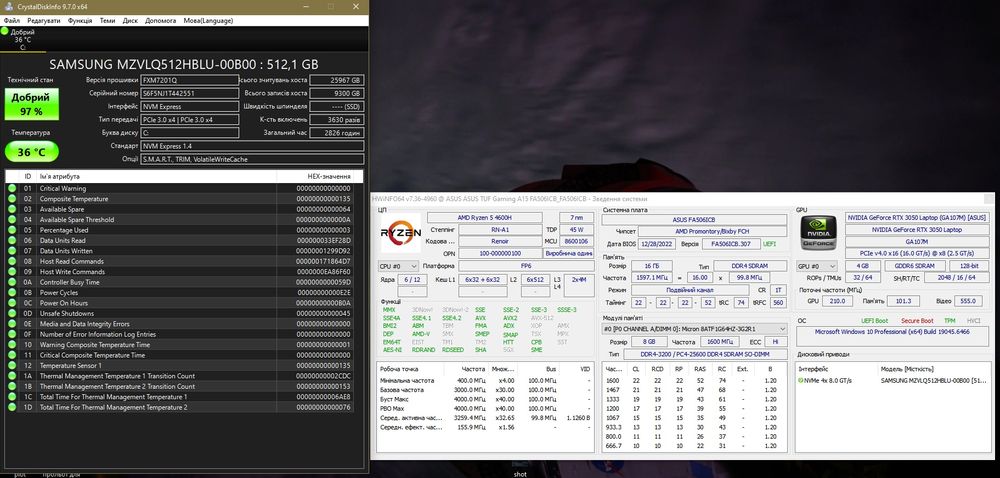Click green status dot of Temperature Sensor 1 row
Image resolution: width=1000 pixels, height=478 pixels.
11,366
